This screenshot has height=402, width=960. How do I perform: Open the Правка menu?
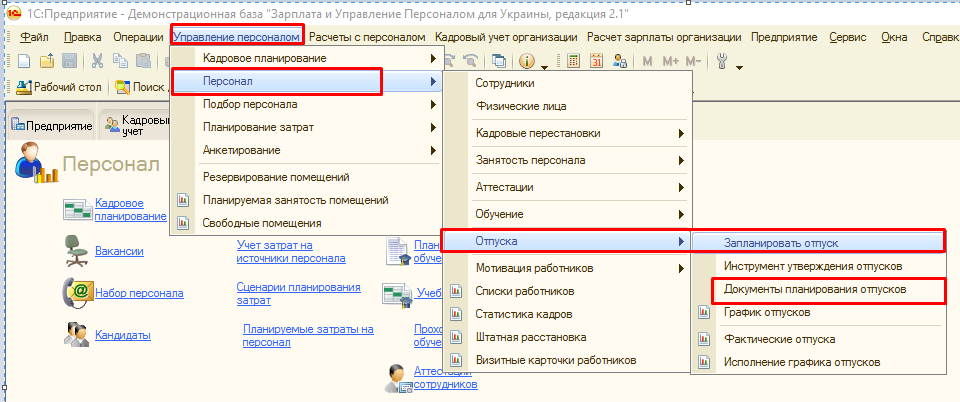pyautogui.click(x=83, y=37)
